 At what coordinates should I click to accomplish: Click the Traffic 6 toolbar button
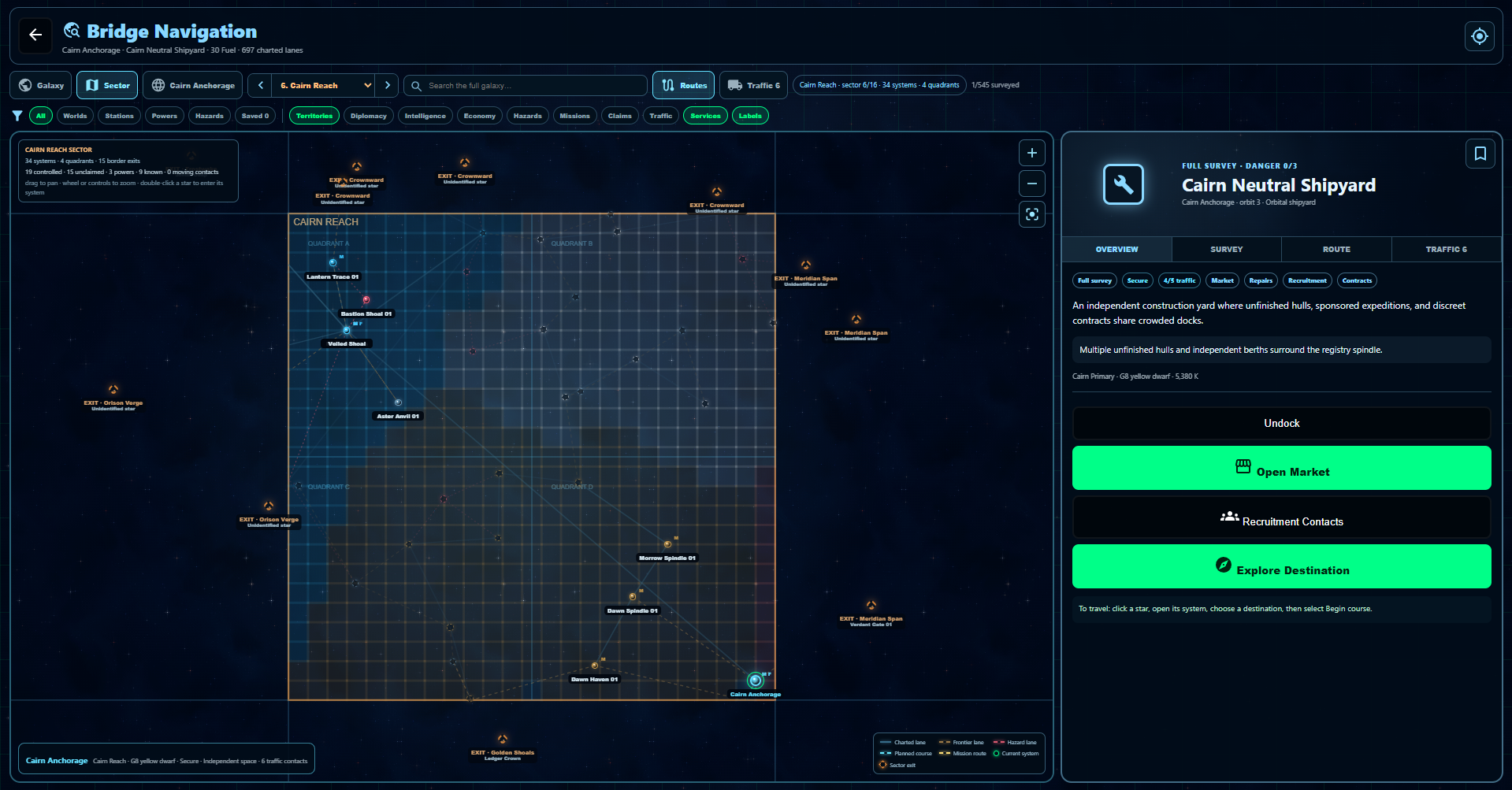tap(753, 85)
